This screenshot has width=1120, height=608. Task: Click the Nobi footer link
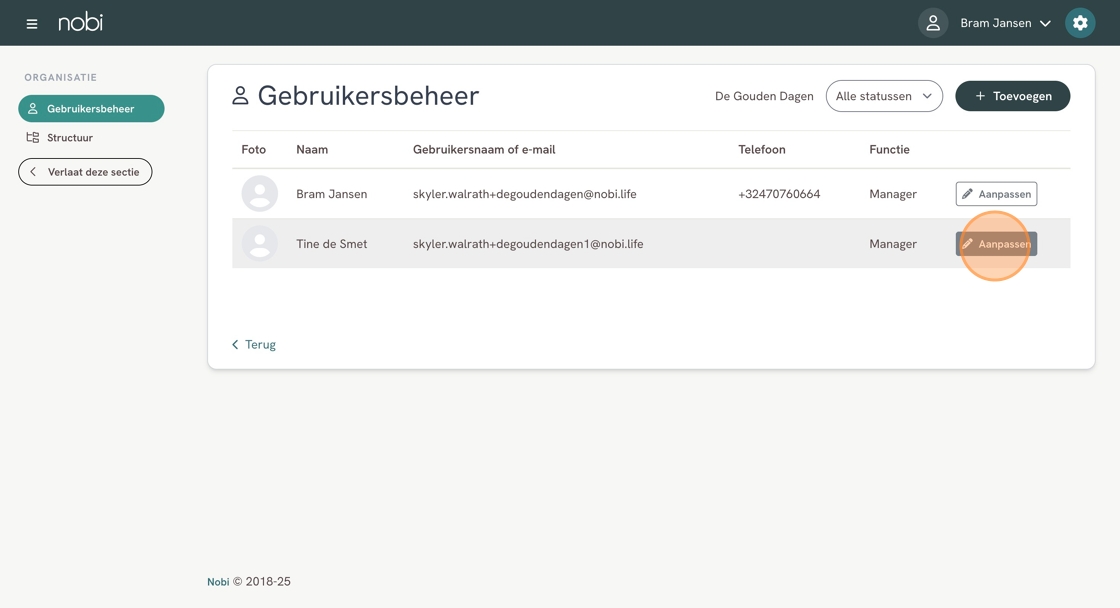[x=218, y=582]
